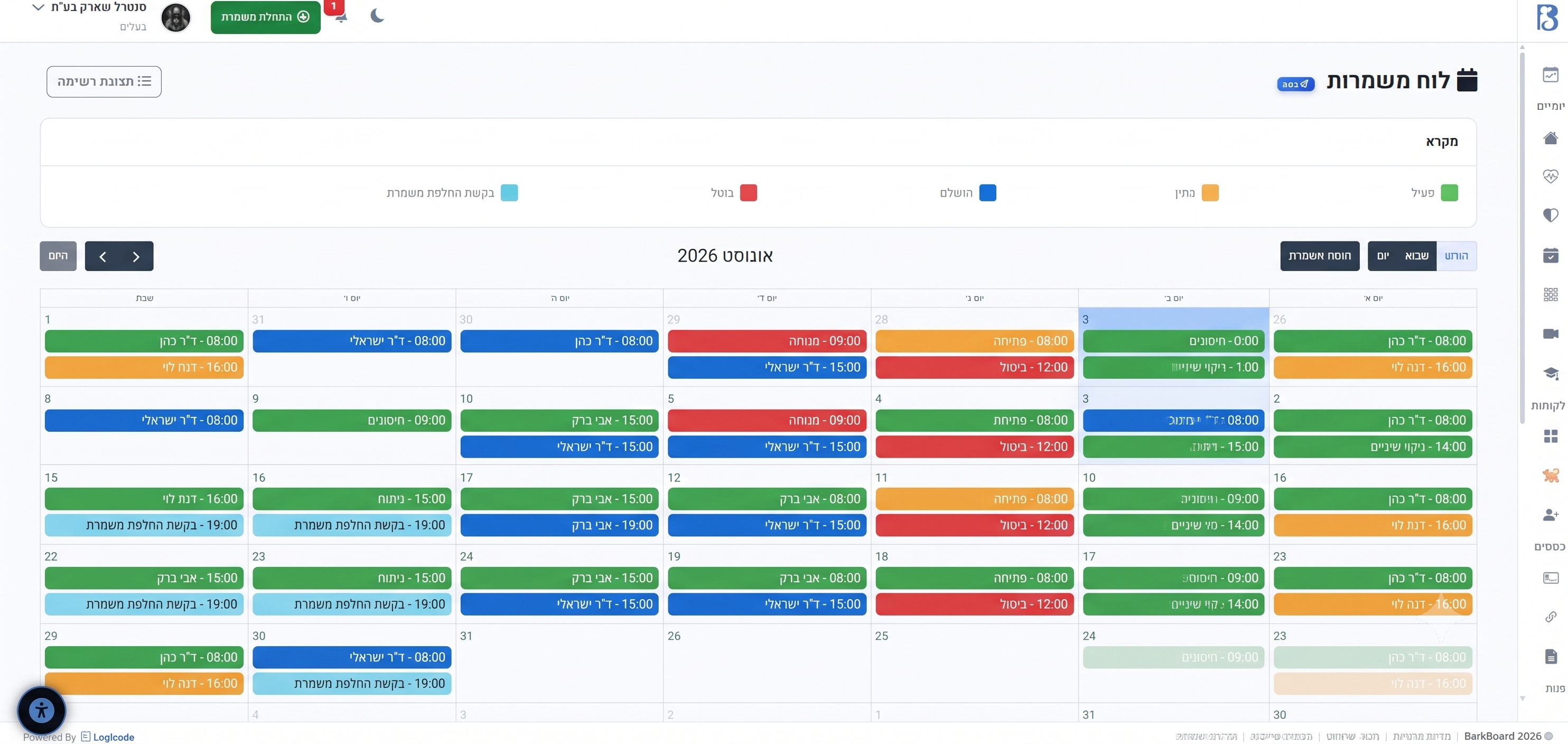The height and width of the screenshot is (744, 1568).
Task: Click the user avatar picture
Action: pyautogui.click(x=175, y=17)
